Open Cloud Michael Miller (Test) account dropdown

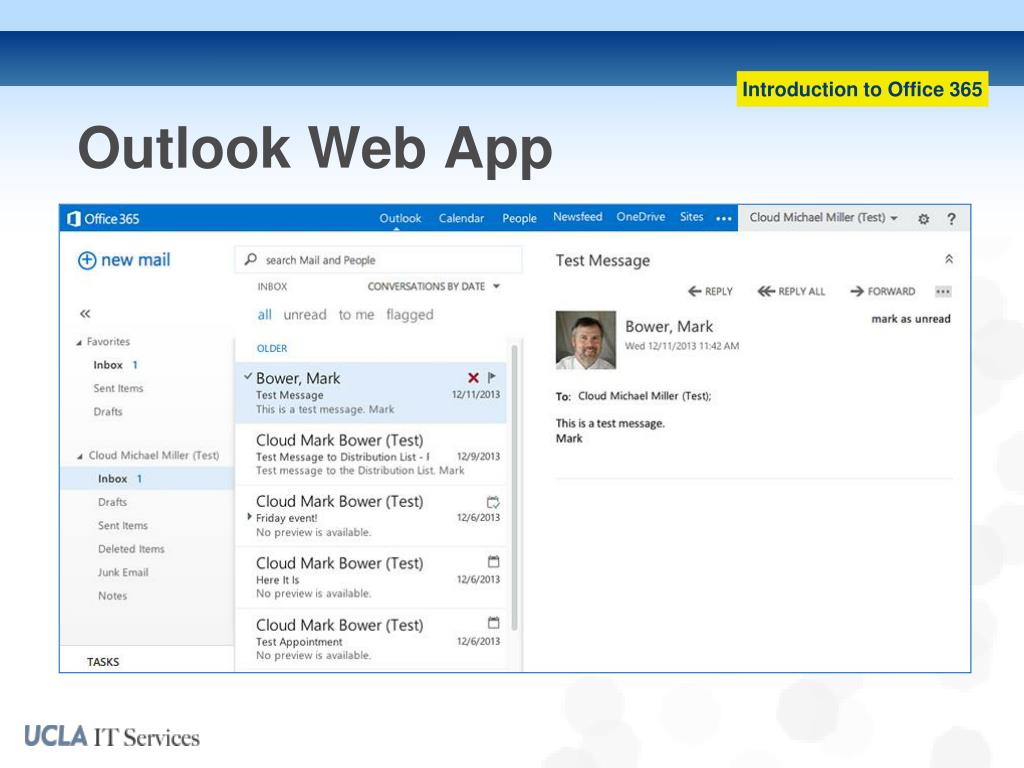click(824, 217)
